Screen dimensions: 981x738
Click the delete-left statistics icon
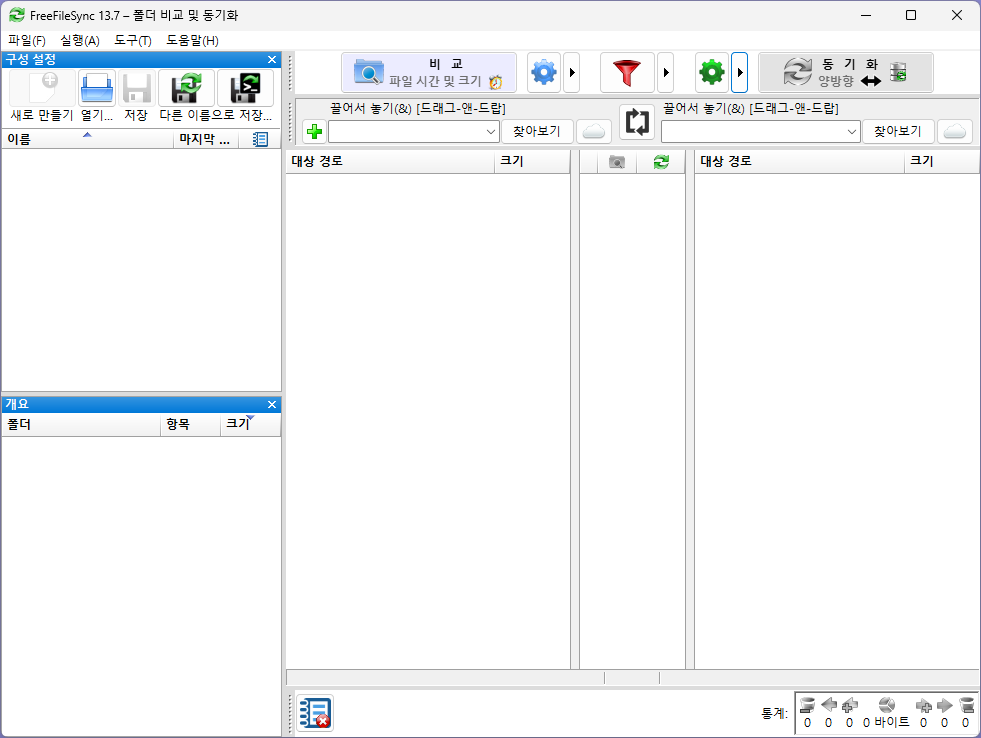click(807, 705)
